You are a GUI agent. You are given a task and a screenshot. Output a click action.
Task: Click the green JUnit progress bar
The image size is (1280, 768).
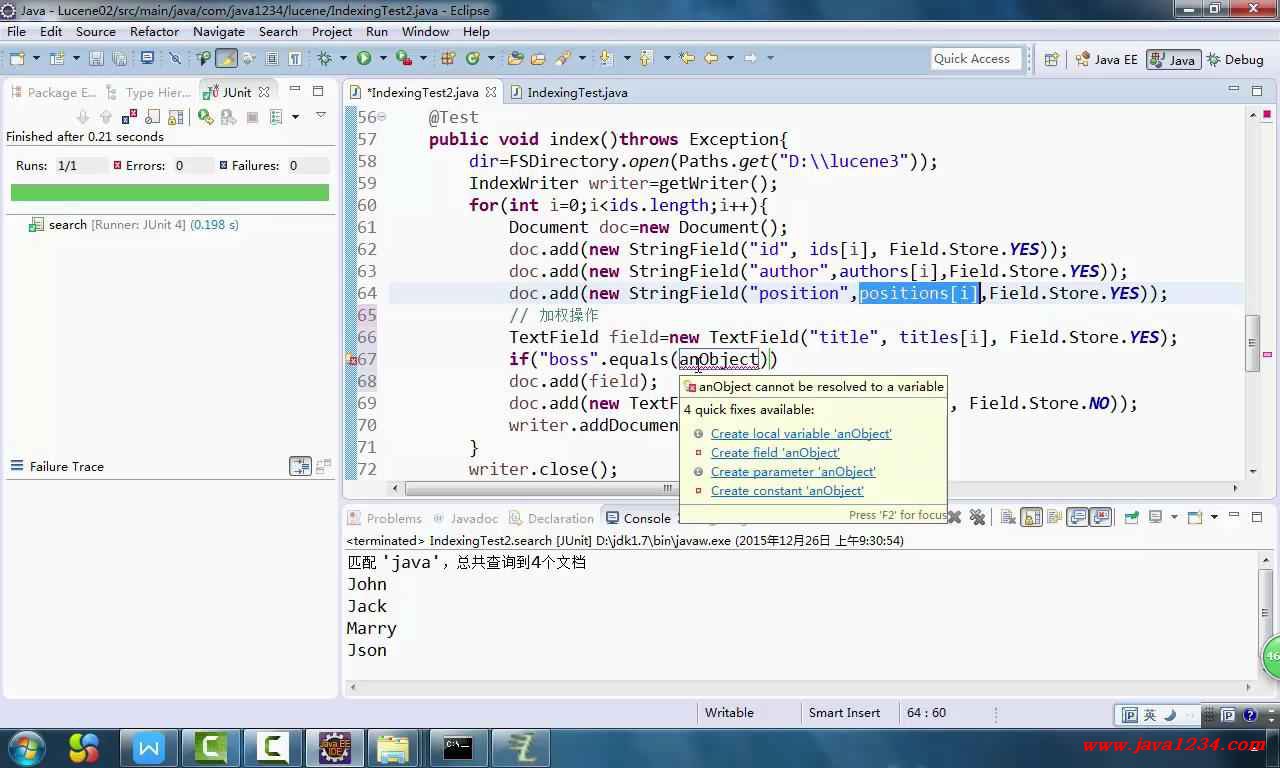(170, 192)
